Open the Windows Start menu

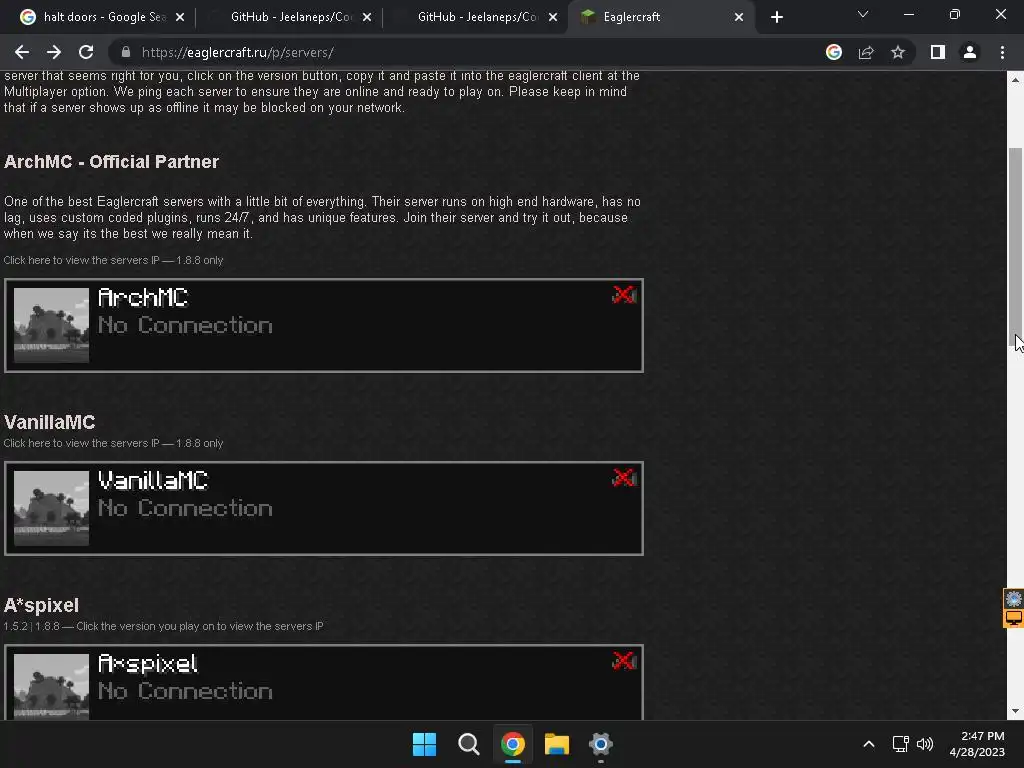click(x=424, y=744)
